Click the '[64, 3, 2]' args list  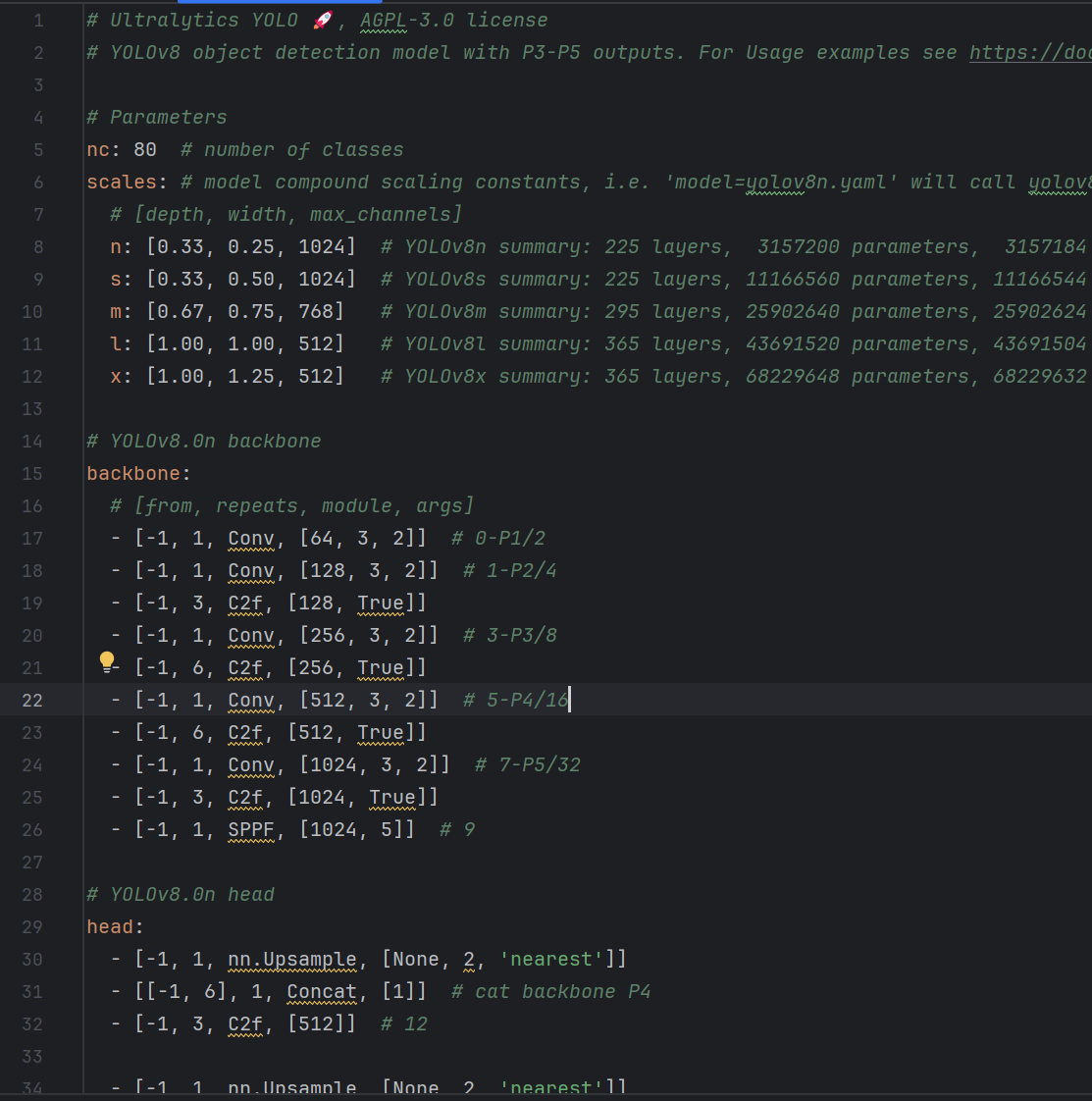[x=357, y=538]
